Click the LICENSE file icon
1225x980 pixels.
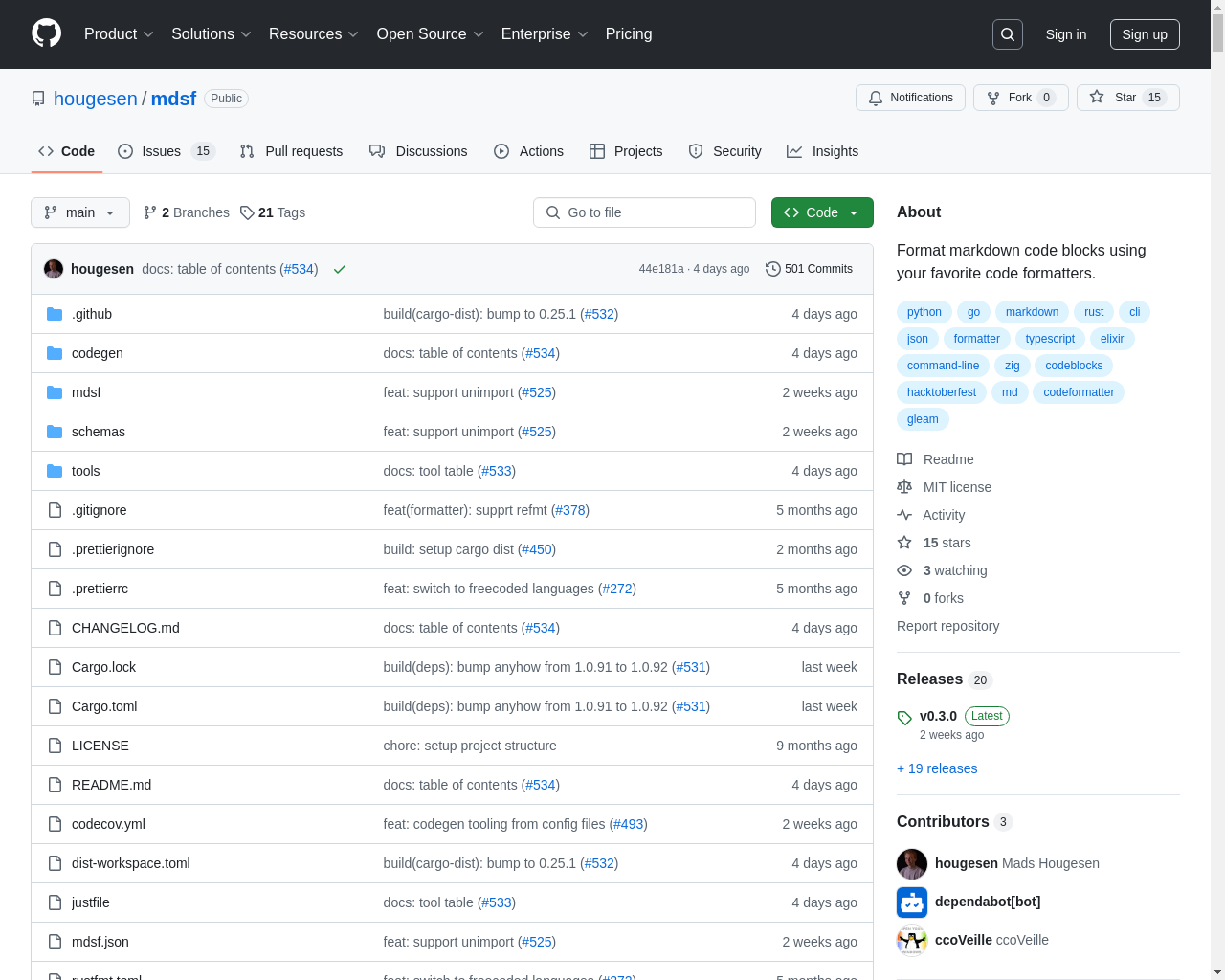[x=55, y=746]
